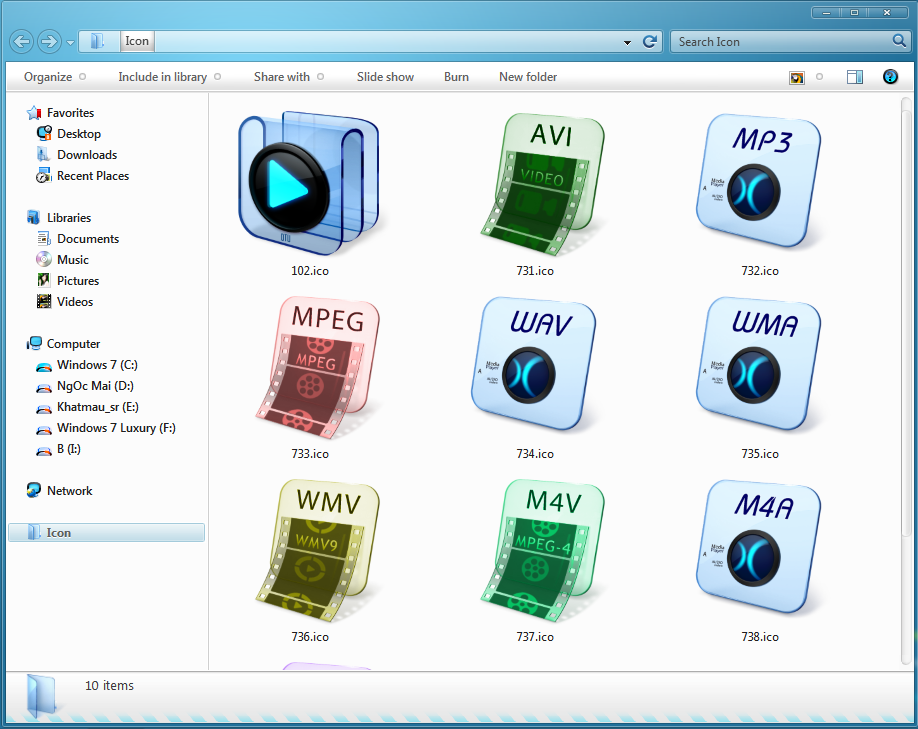Select the WAV icon 734.ico
Screen dimensions: 918x729
coord(534,365)
